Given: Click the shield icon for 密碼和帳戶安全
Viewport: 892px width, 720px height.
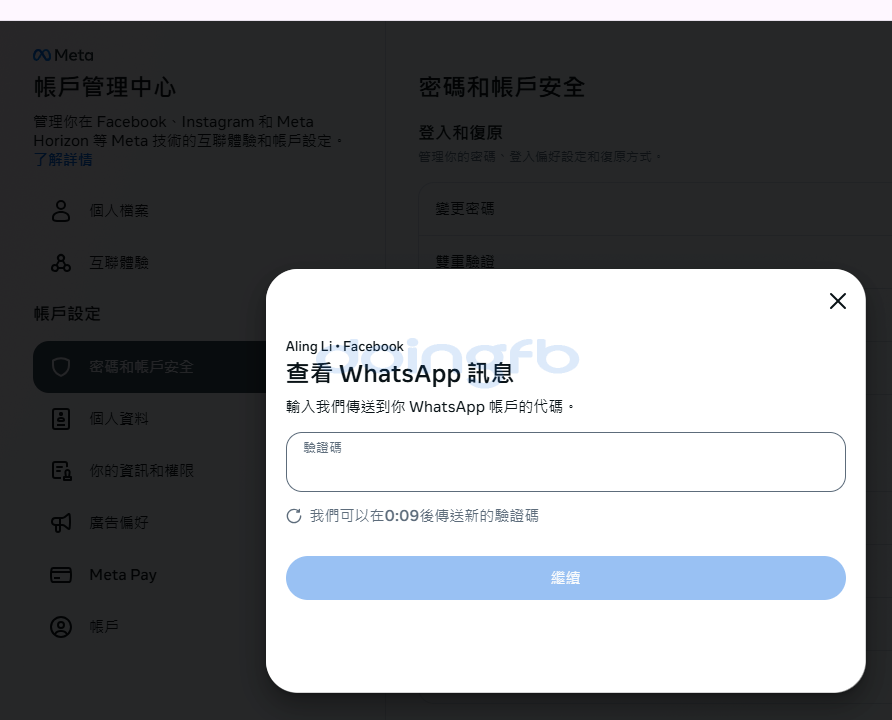Looking at the screenshot, I should click(x=61, y=367).
